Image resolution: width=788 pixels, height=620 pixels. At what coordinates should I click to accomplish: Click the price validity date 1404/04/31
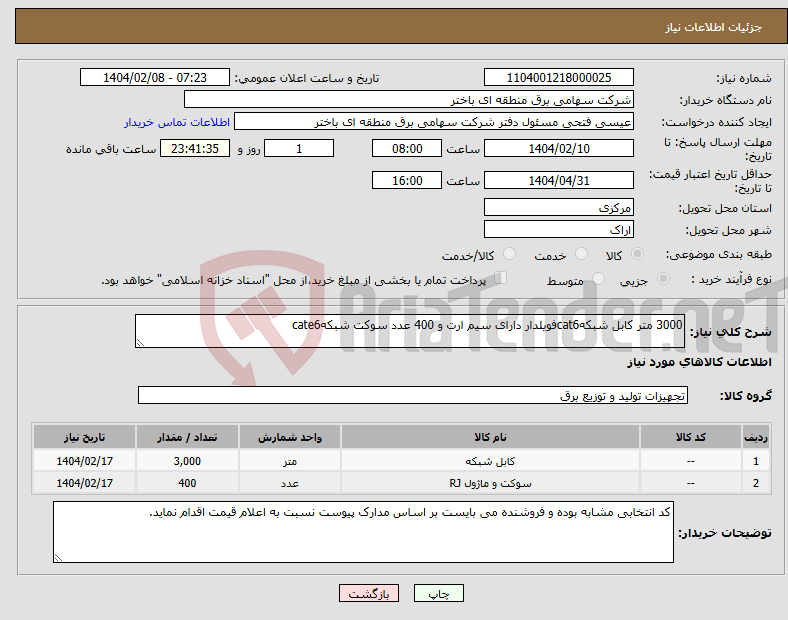point(558,180)
